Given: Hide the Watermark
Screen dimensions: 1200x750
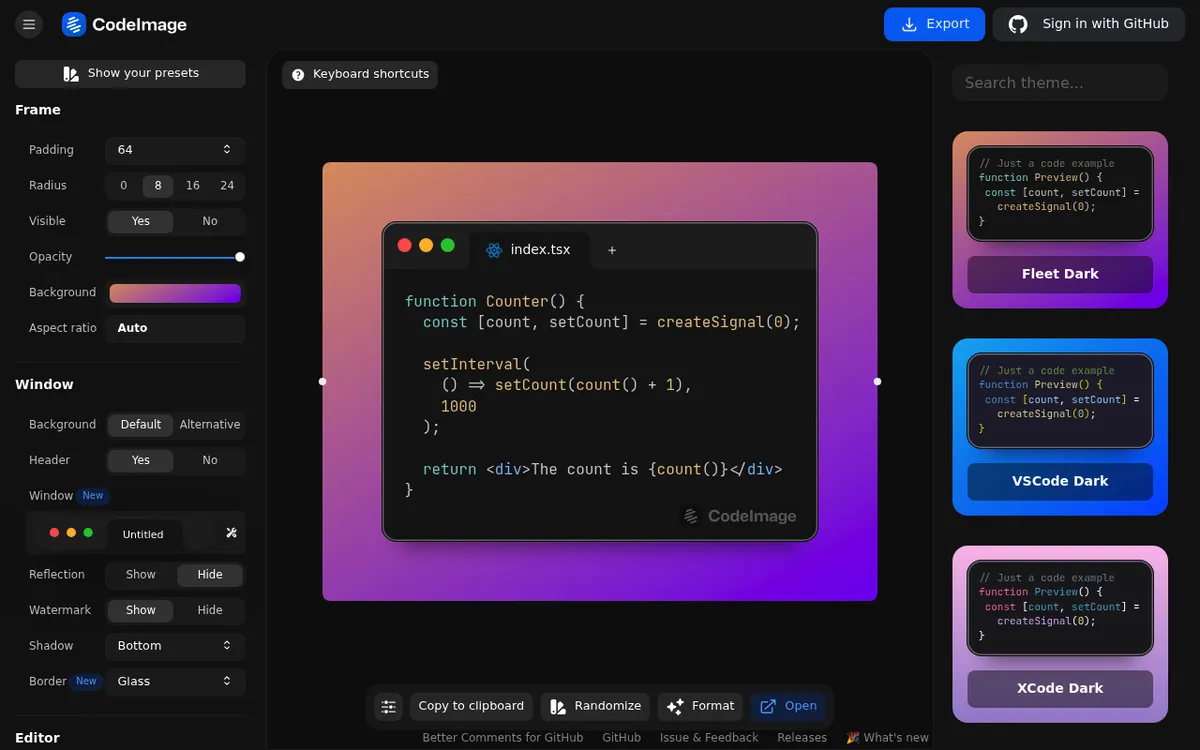Looking at the screenshot, I should (210, 610).
